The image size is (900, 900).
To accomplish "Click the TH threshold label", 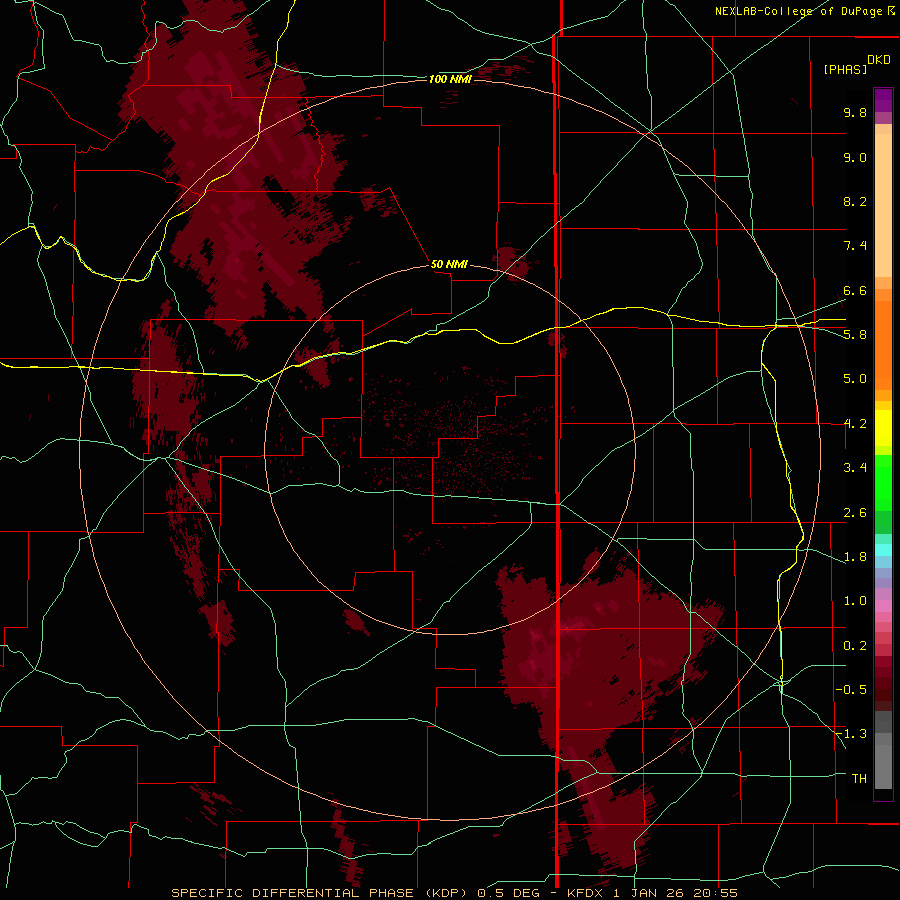I will click(859, 779).
